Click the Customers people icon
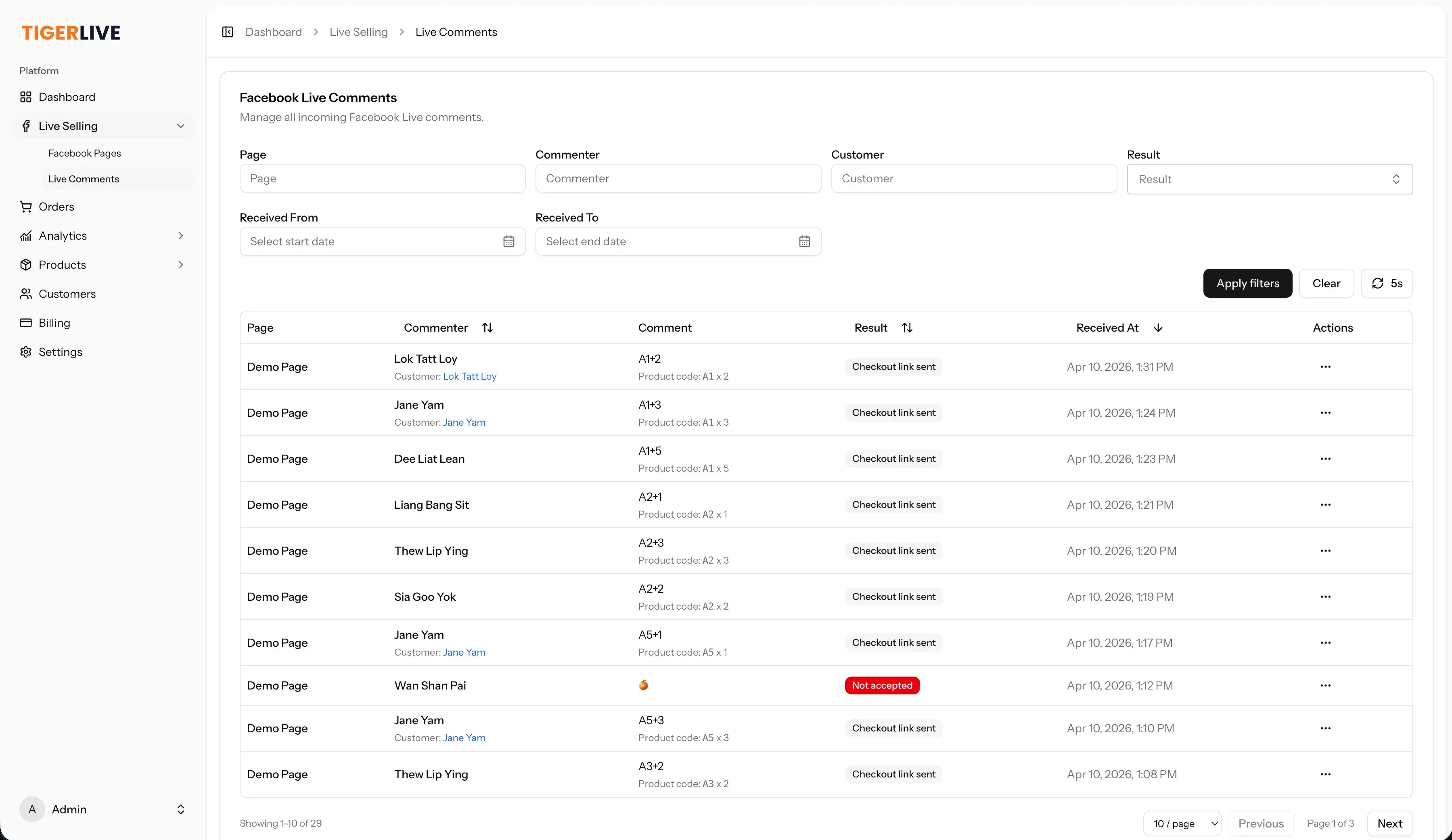The image size is (1452, 840). pos(25,294)
